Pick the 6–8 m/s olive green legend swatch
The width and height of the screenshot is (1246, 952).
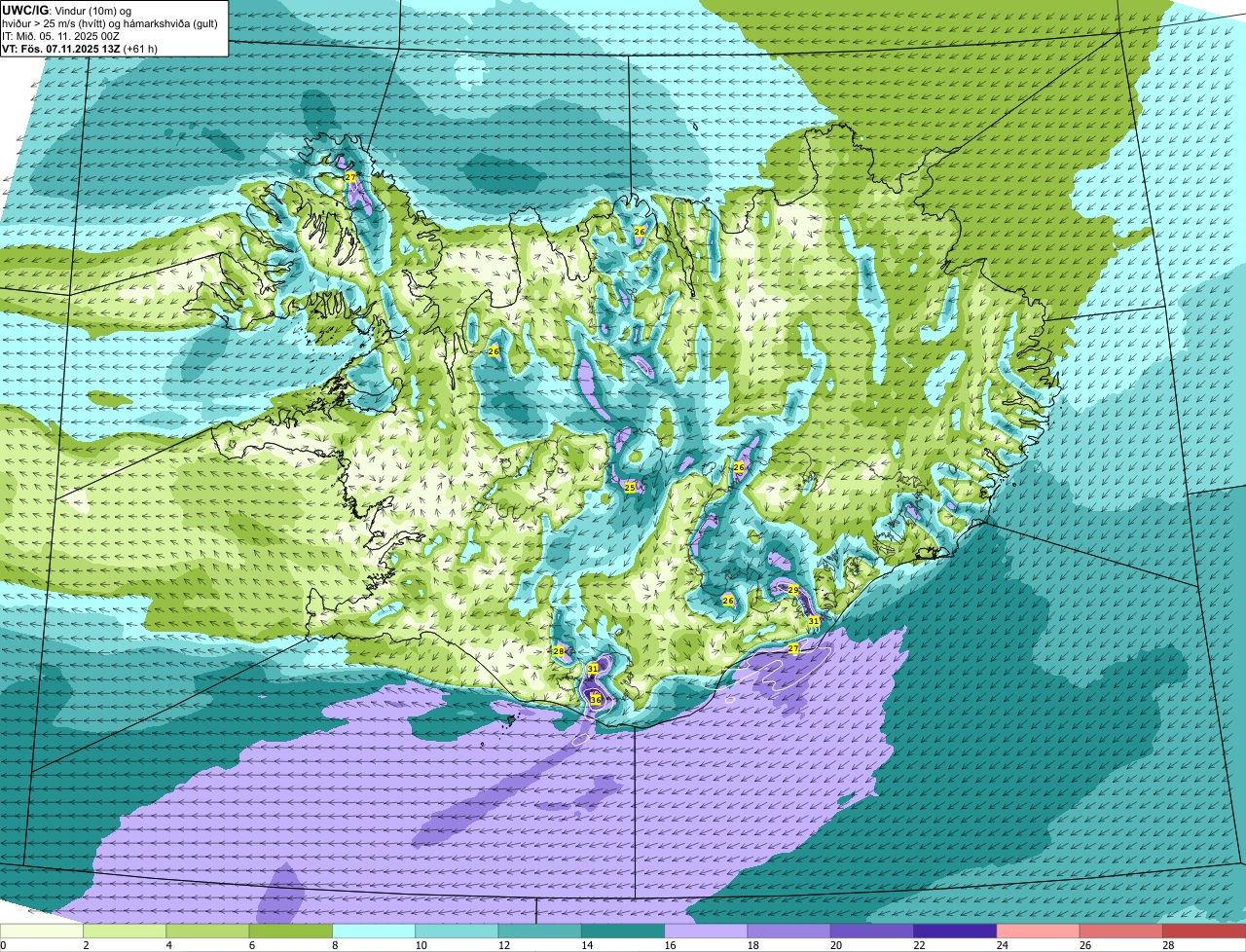point(291,931)
